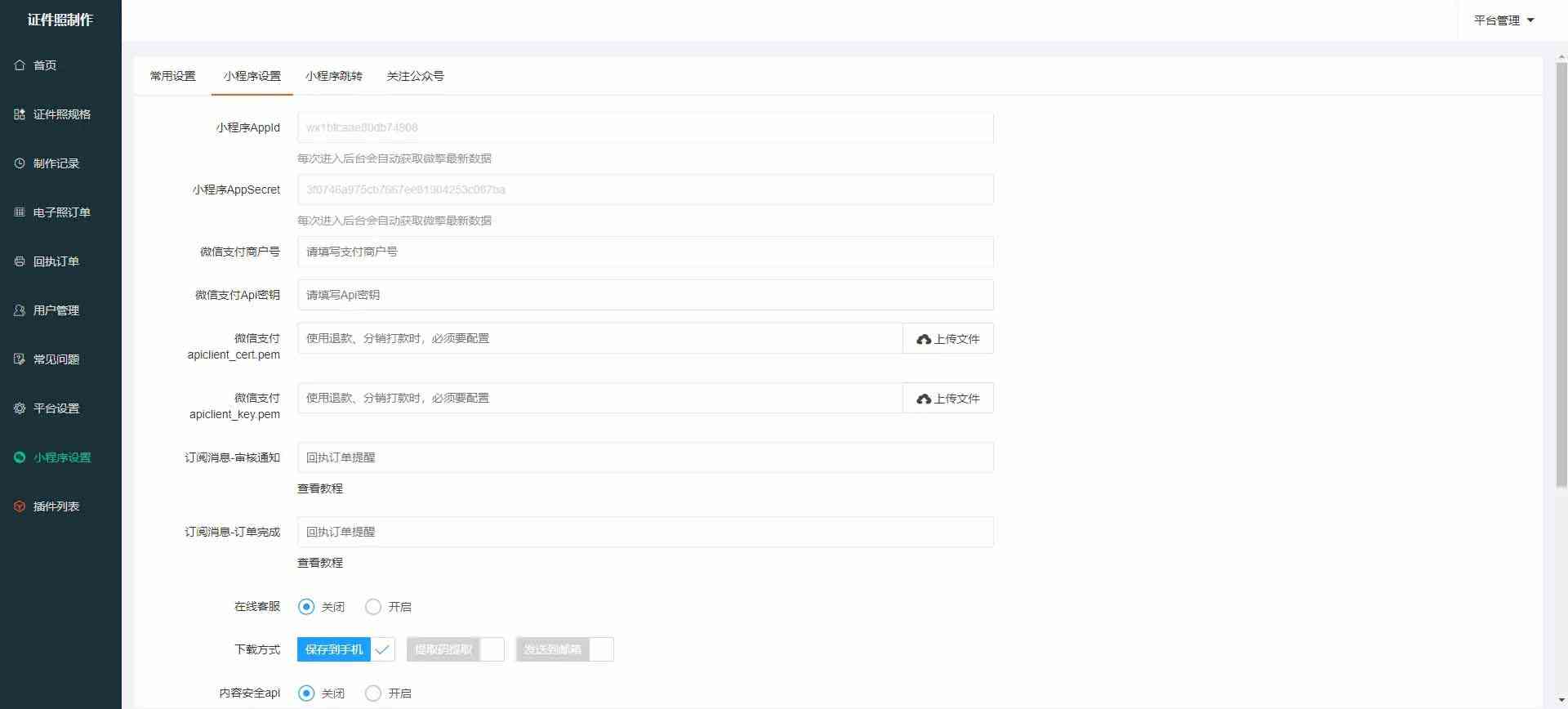
Task: Open 用户管理 via its user icon
Action: (x=20, y=310)
